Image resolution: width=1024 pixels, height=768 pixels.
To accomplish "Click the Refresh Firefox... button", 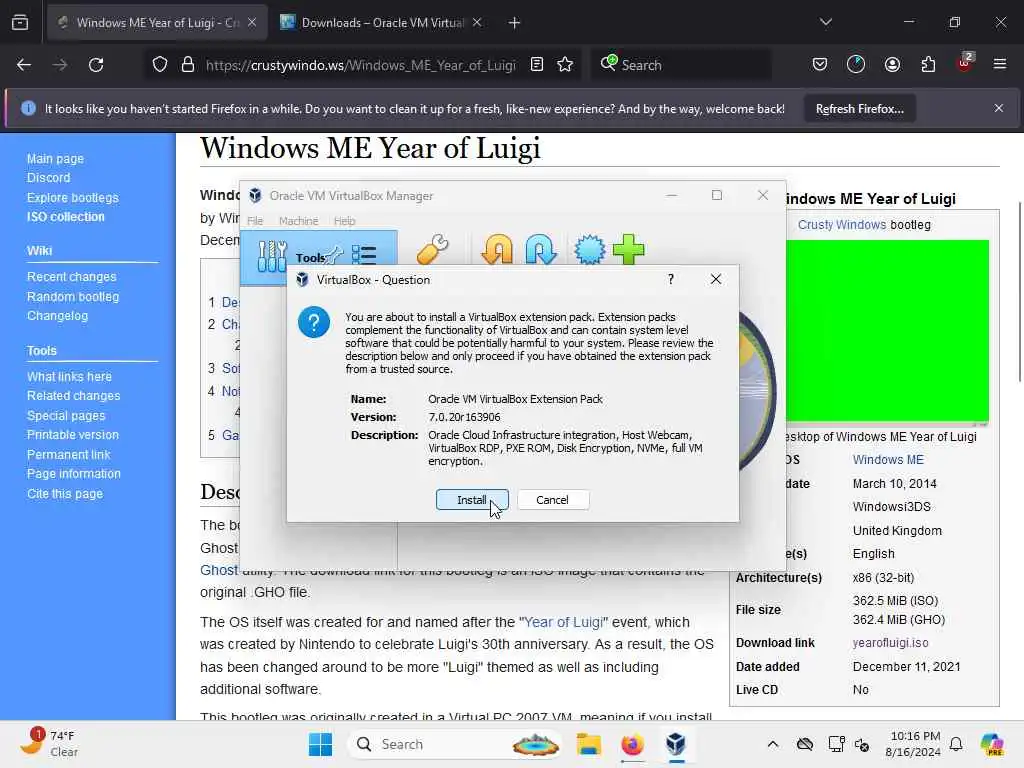I will click(x=859, y=109).
